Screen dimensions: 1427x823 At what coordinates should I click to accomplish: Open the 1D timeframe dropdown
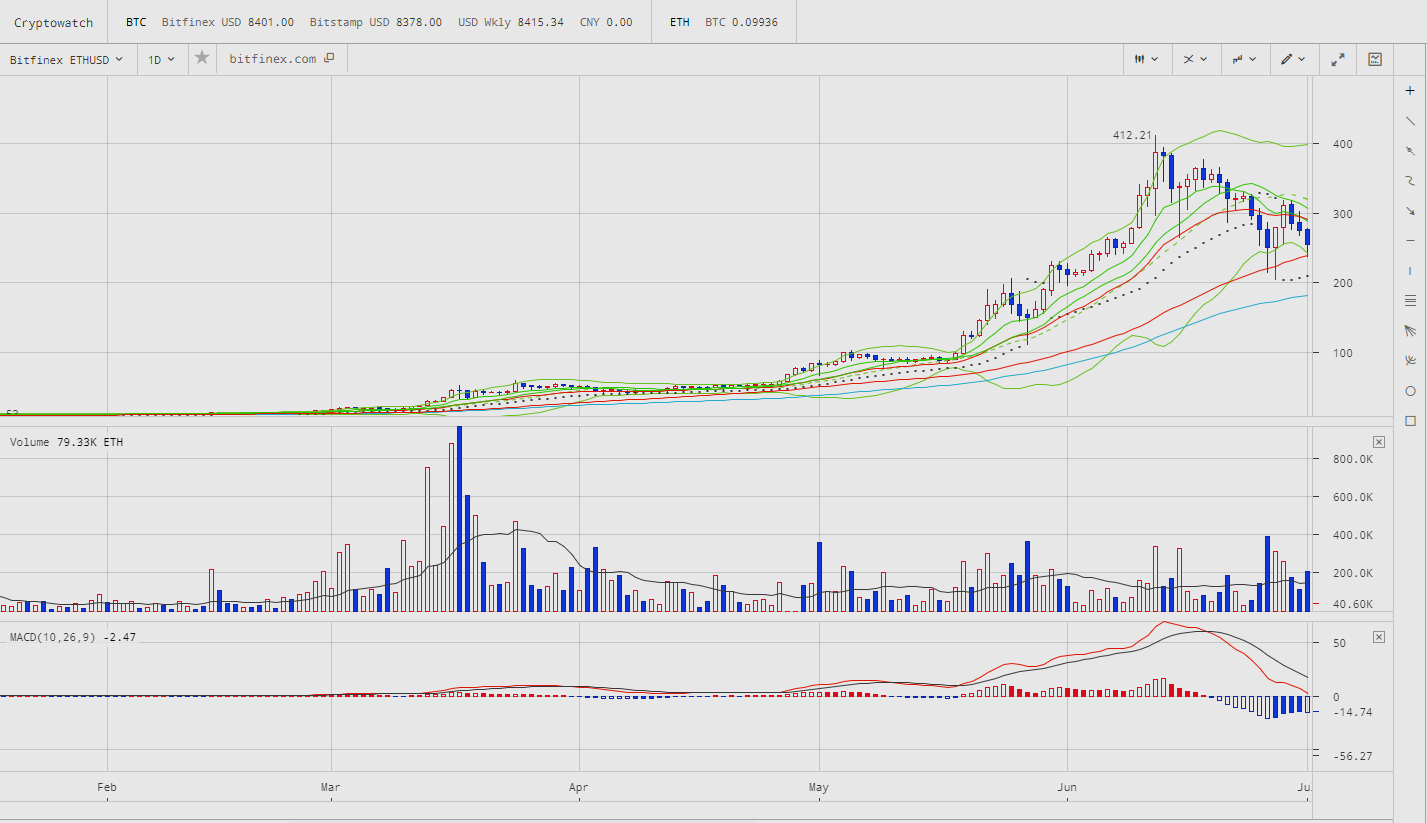pos(161,59)
